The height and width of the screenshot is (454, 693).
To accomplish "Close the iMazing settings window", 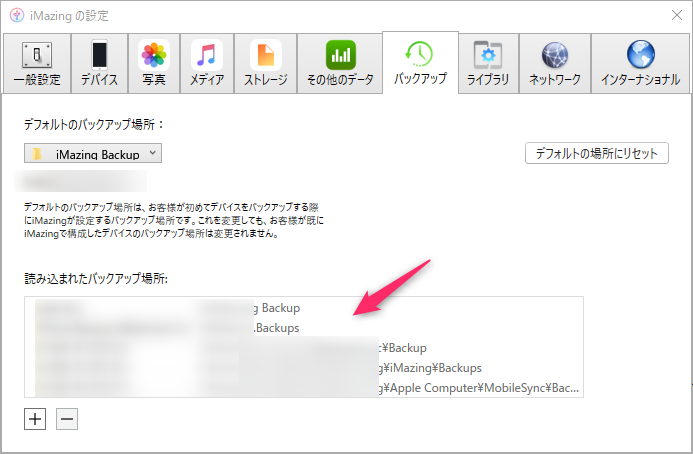I will (677, 15).
